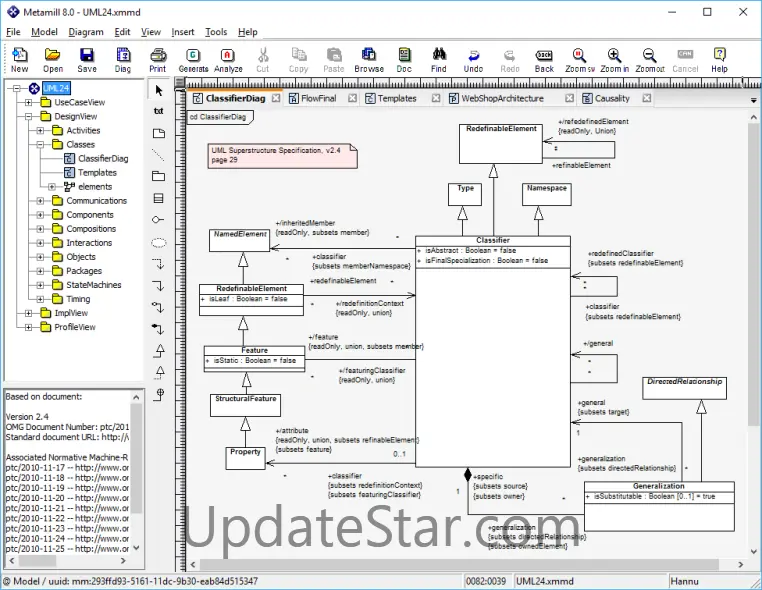Close the Templates tab
Viewport: 762px width, 590px height.
pos(436,98)
